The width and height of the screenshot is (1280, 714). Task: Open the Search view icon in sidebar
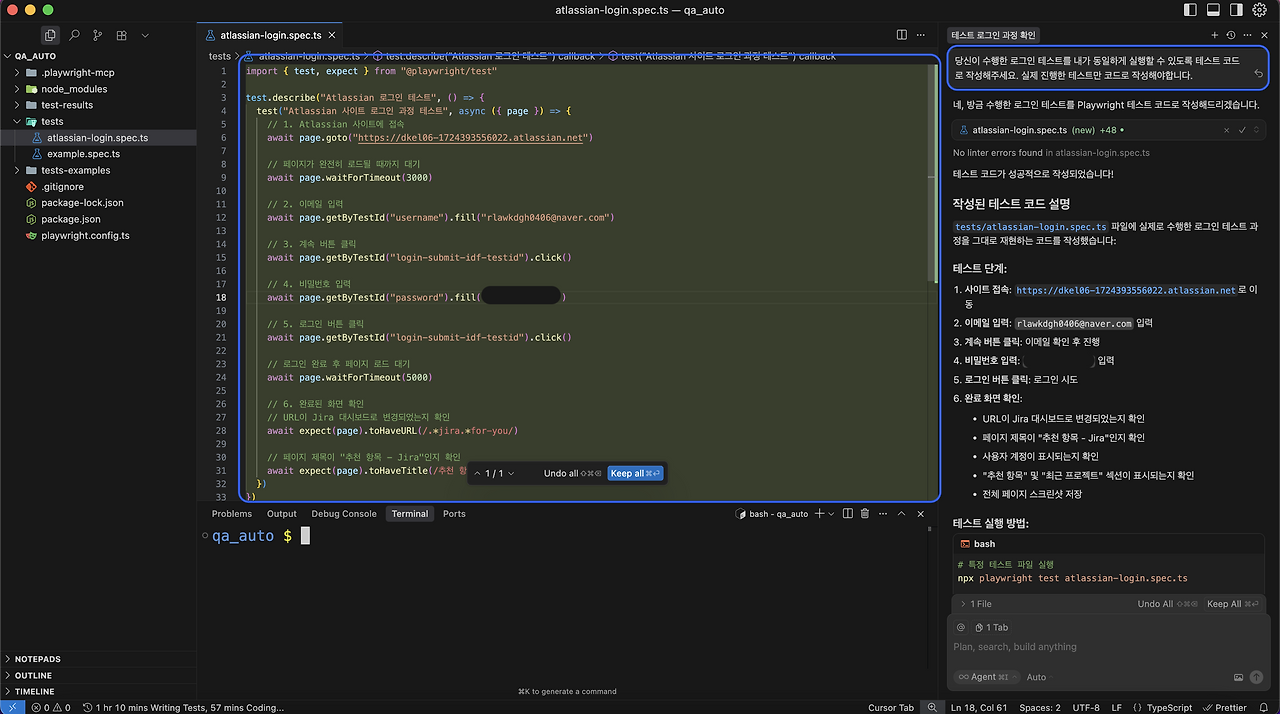(x=74, y=35)
